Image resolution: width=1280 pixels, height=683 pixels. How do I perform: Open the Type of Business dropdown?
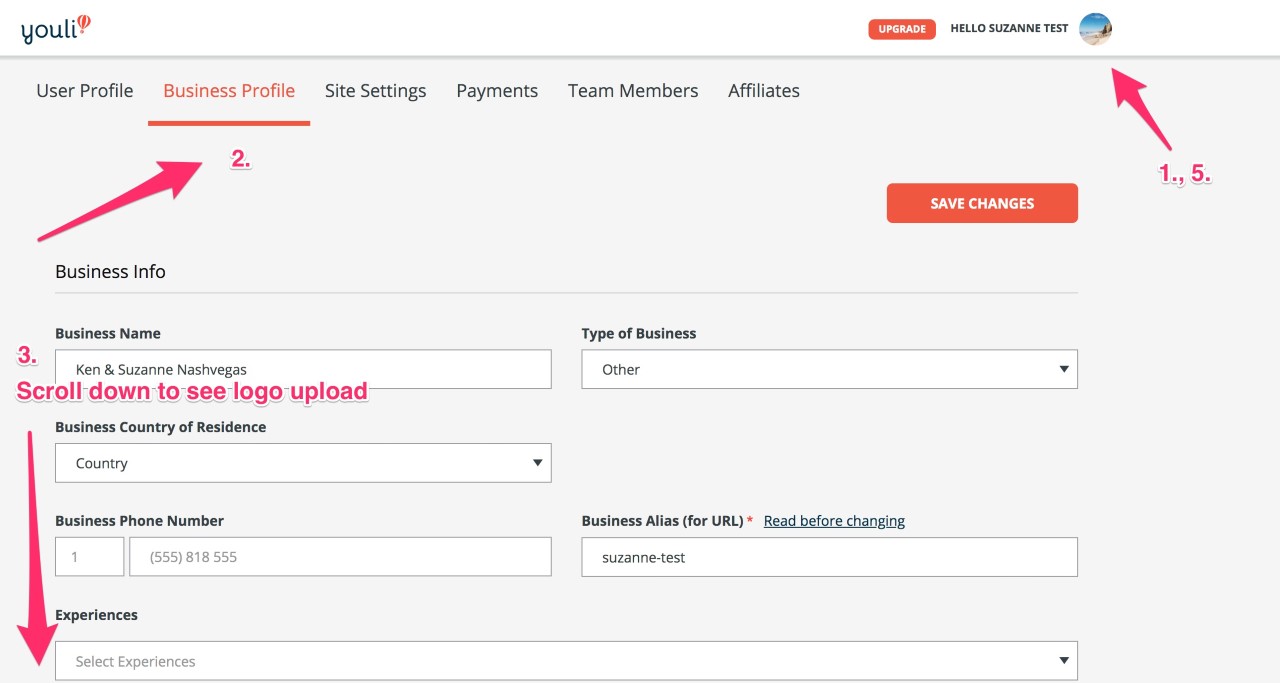830,369
